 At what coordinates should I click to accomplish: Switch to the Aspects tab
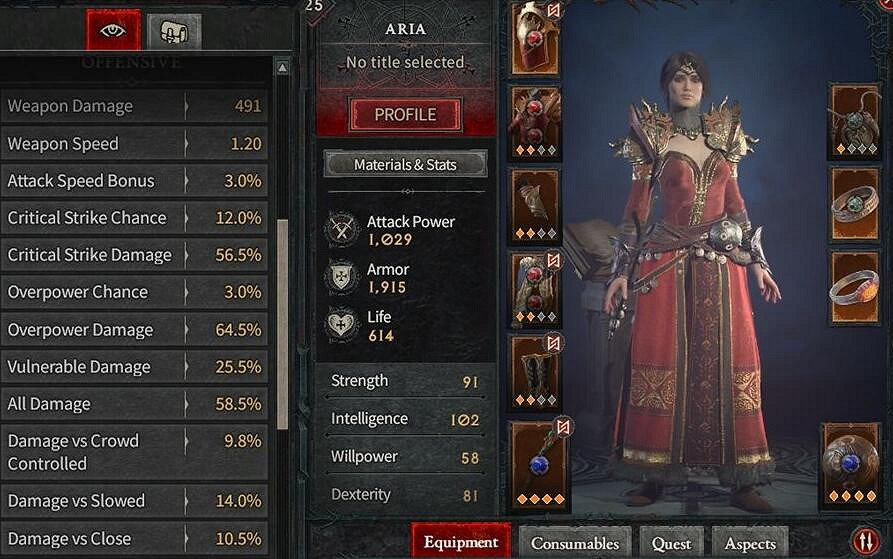(x=750, y=544)
